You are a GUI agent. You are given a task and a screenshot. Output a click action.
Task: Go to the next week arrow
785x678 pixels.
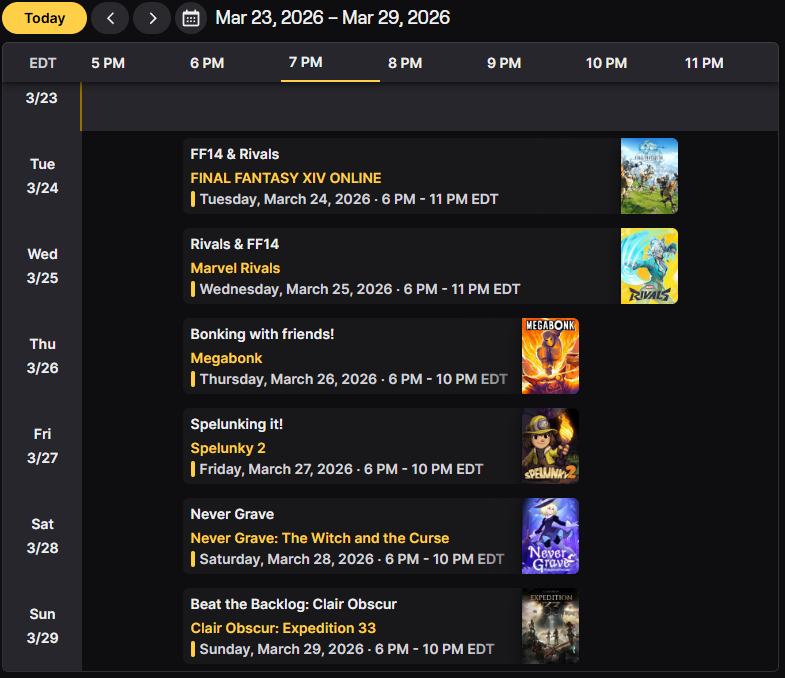tap(152, 18)
